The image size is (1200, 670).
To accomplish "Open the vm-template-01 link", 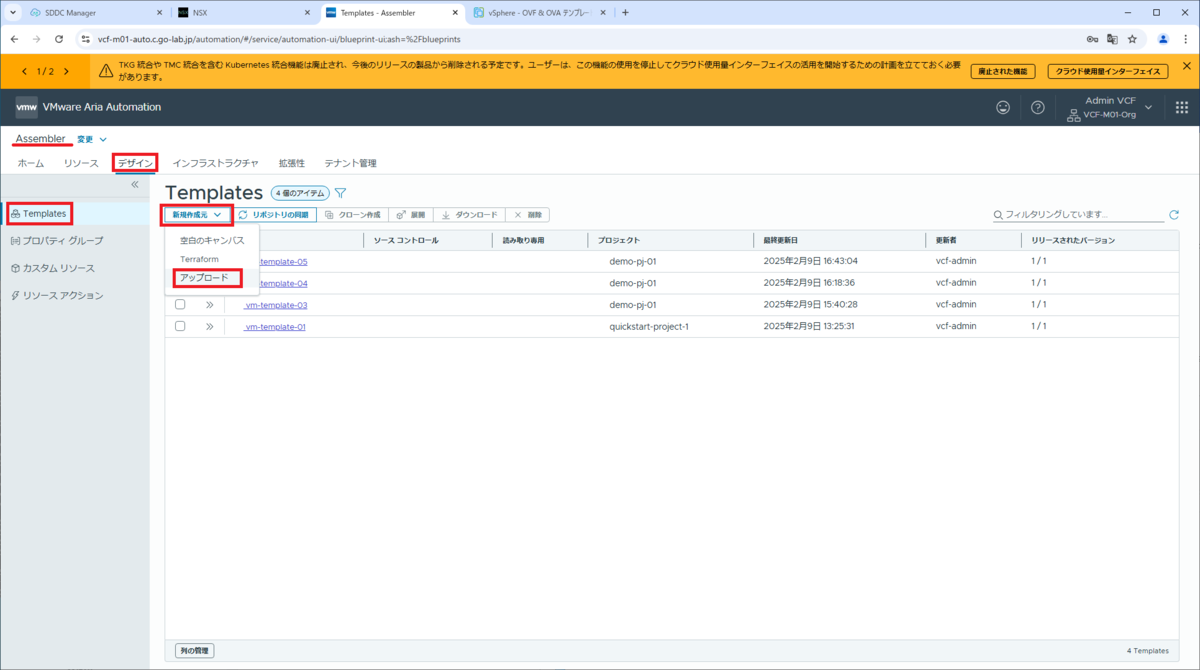I will click(275, 327).
